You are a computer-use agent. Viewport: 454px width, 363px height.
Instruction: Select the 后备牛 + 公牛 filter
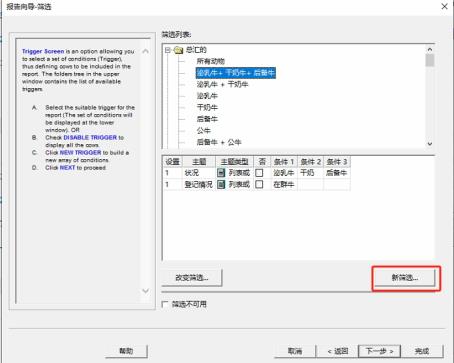(219, 142)
